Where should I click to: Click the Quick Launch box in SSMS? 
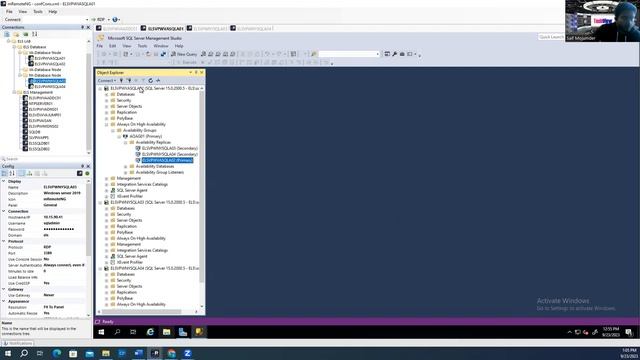tap(551, 37)
